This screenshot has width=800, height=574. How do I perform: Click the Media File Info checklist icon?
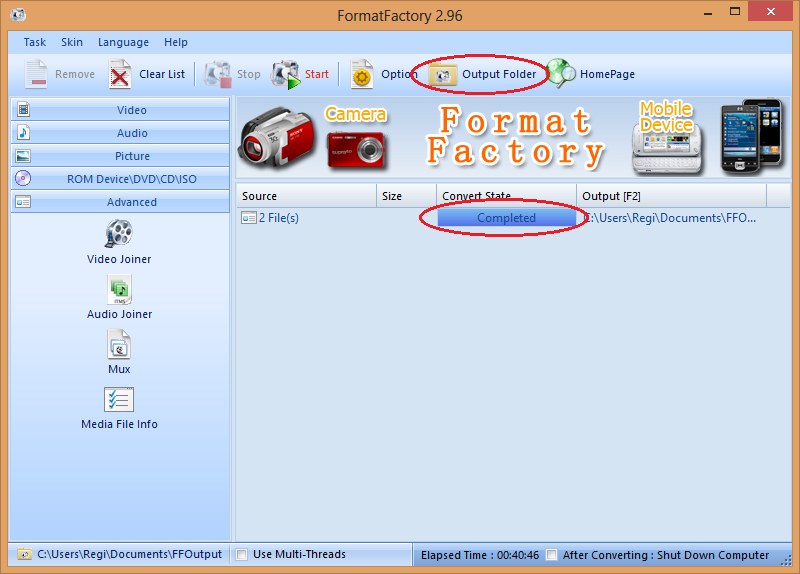point(119,400)
